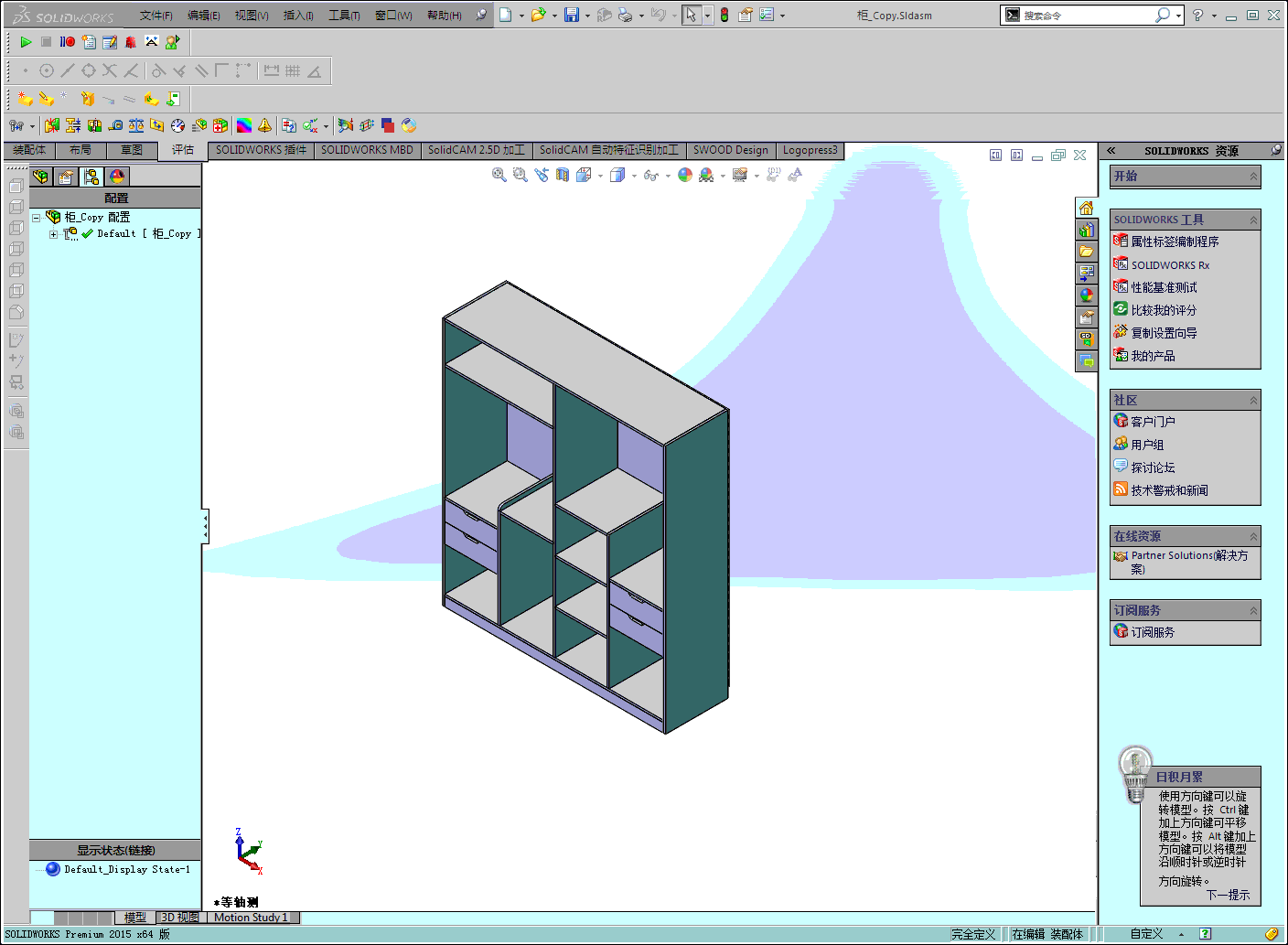This screenshot has width=1288, height=945.
Task: Click the Previous View icon
Action: click(x=542, y=175)
